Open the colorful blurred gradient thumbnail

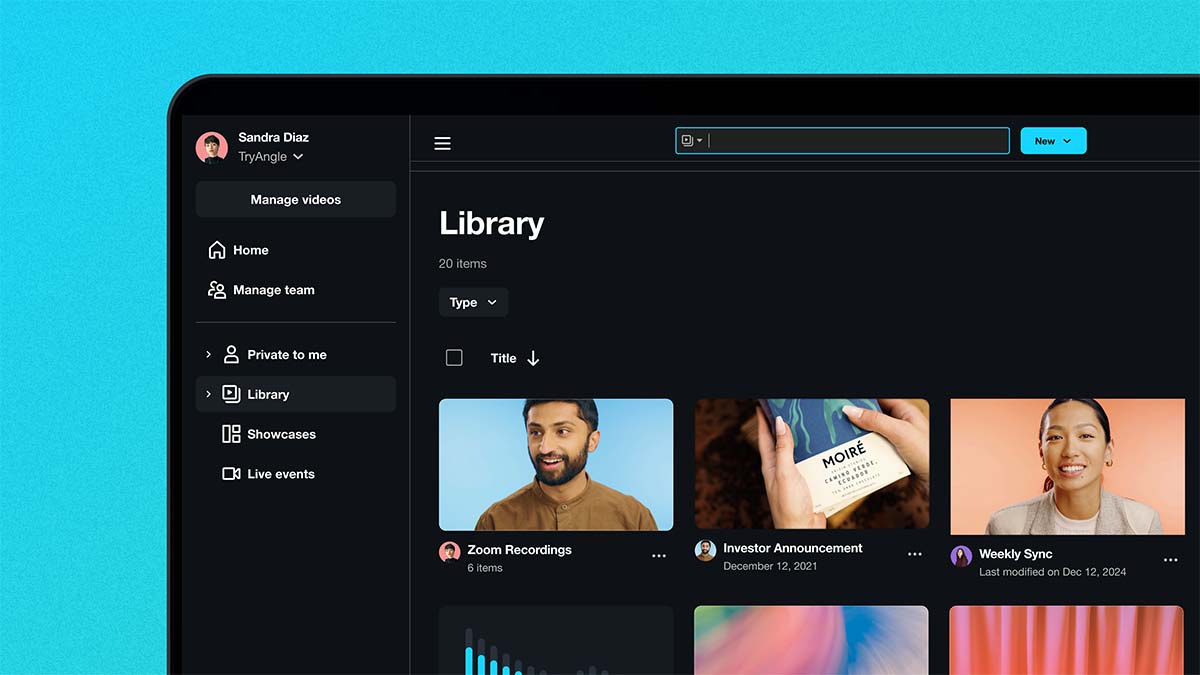812,640
